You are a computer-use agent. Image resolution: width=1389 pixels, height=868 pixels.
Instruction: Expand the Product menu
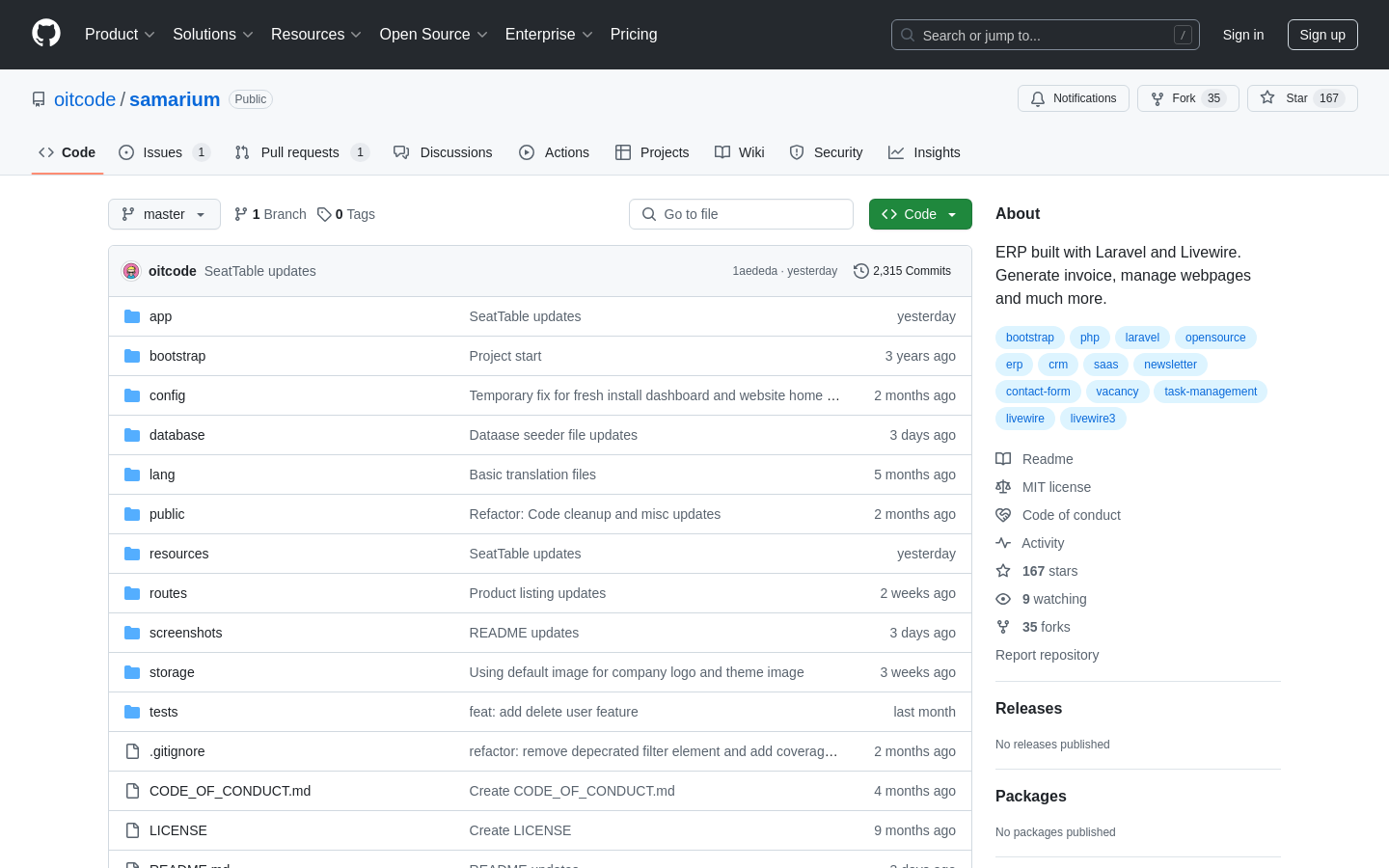pyautogui.click(x=120, y=35)
